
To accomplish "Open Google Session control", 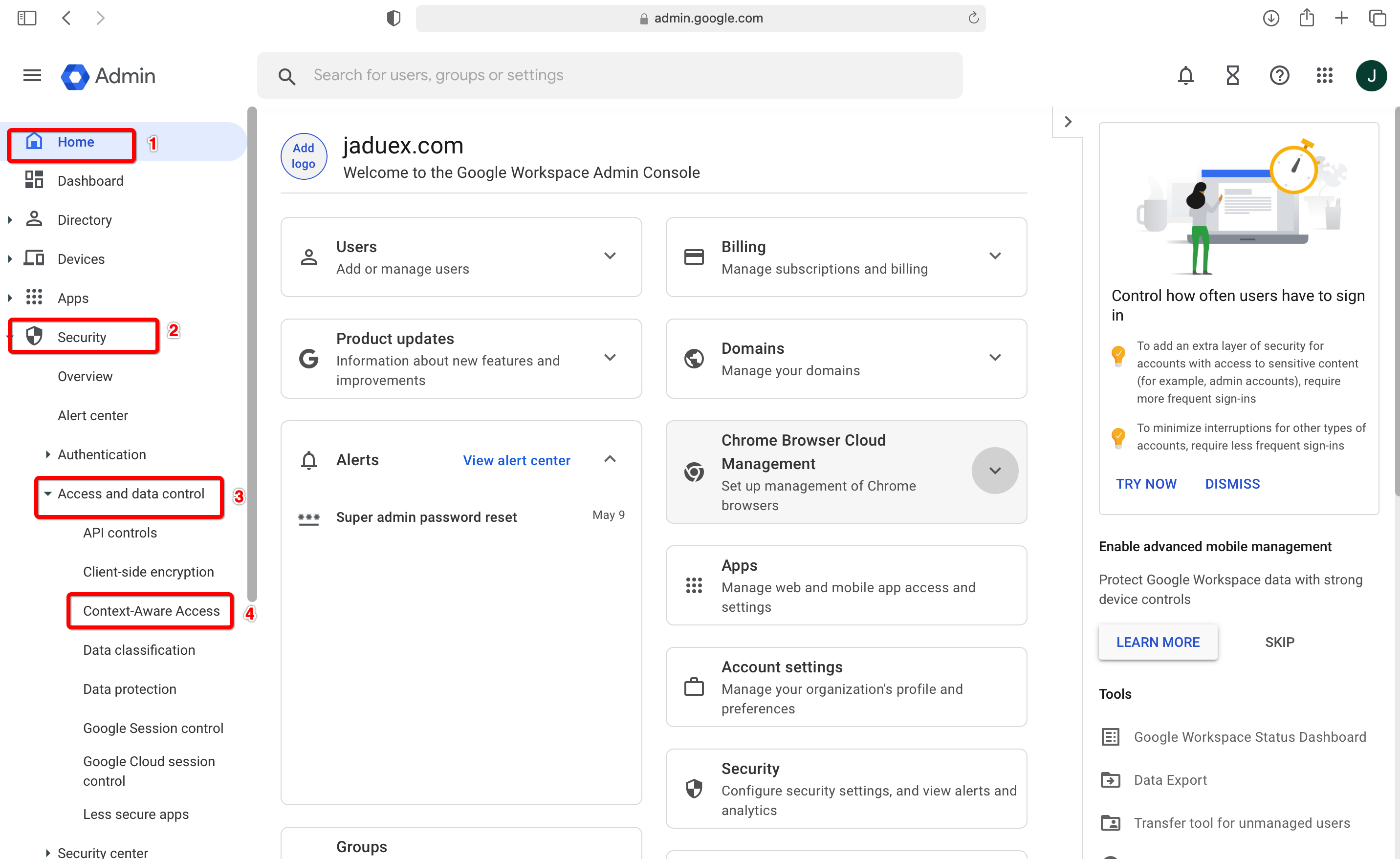I will [153, 728].
